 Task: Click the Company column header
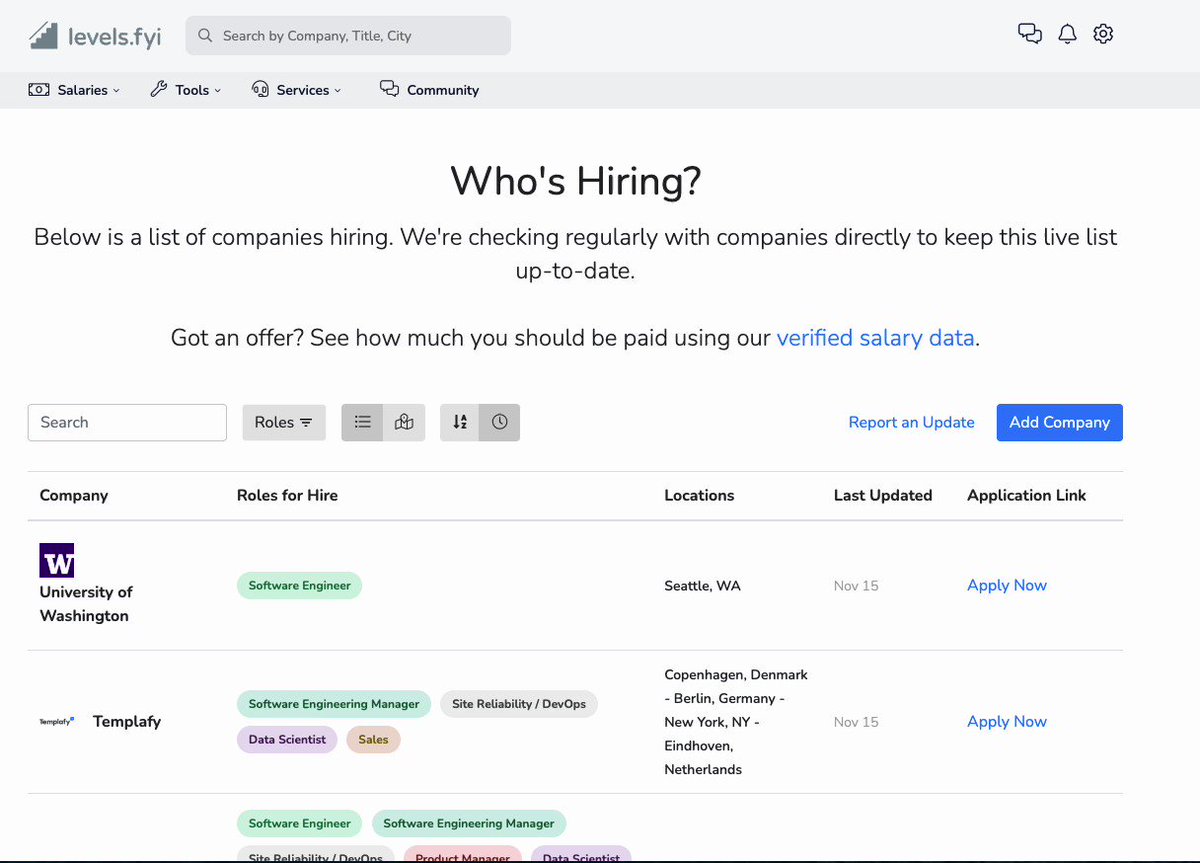tap(74, 495)
